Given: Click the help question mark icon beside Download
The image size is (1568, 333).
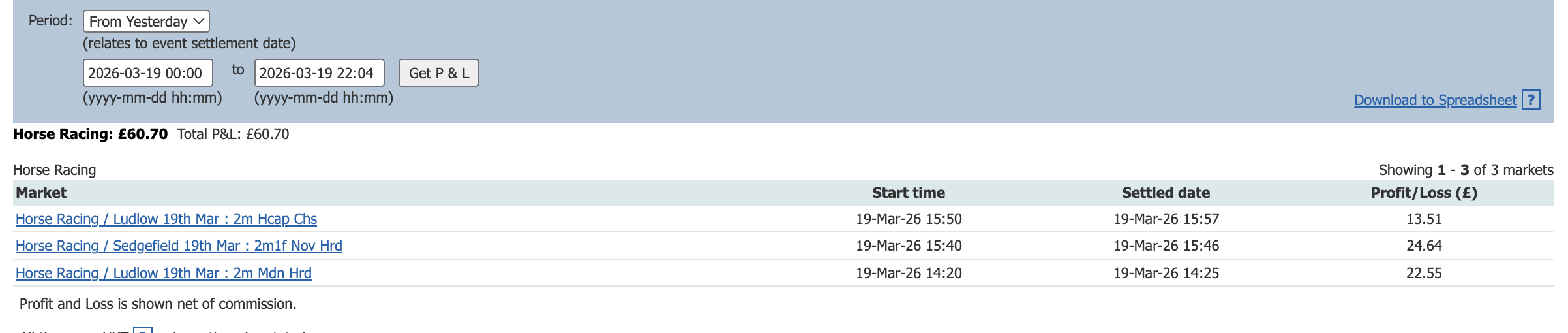Looking at the screenshot, I should pyautogui.click(x=1531, y=100).
